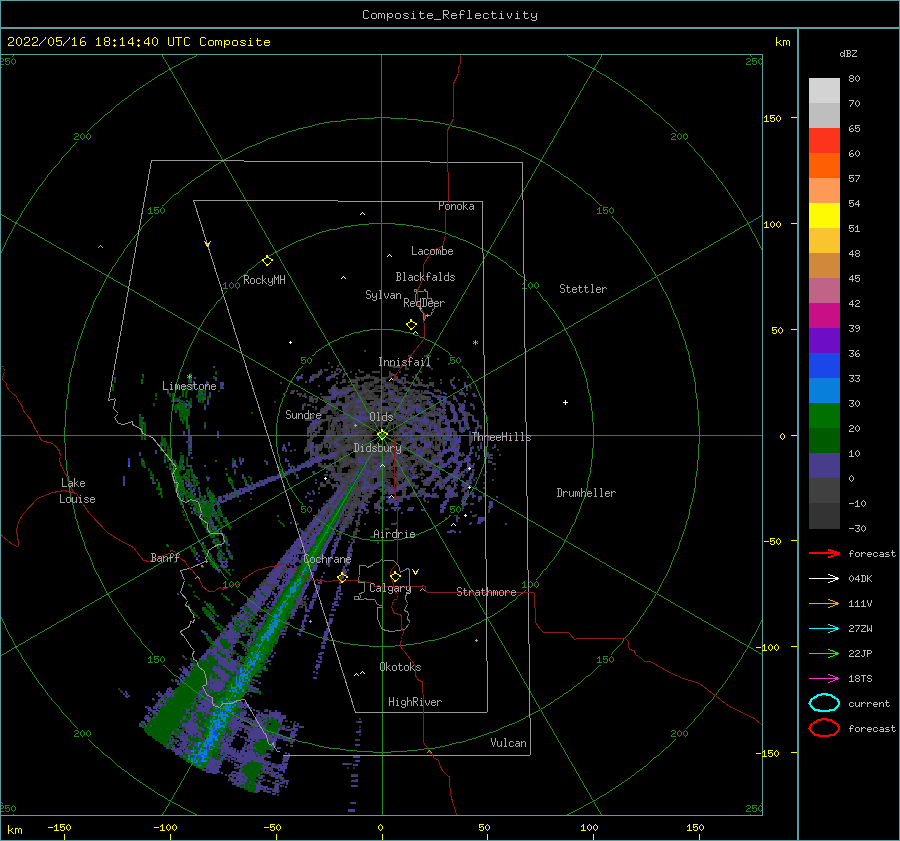The height and width of the screenshot is (841, 900).
Task: Click the Banff label
Action: pyautogui.click(x=165, y=557)
